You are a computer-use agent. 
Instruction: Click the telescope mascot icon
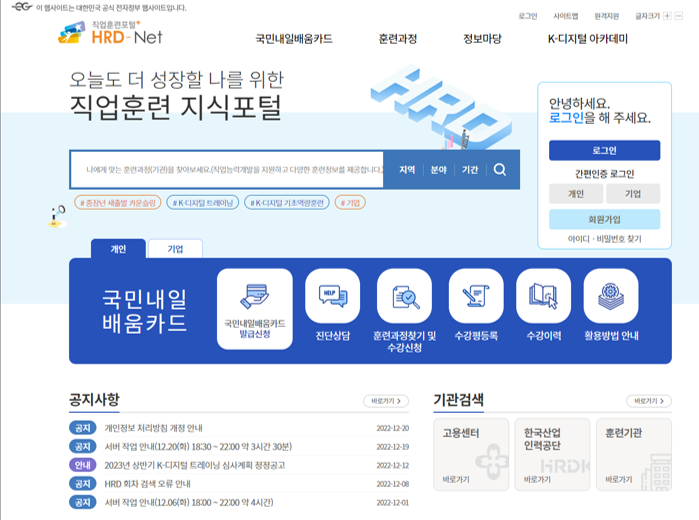coord(57,216)
